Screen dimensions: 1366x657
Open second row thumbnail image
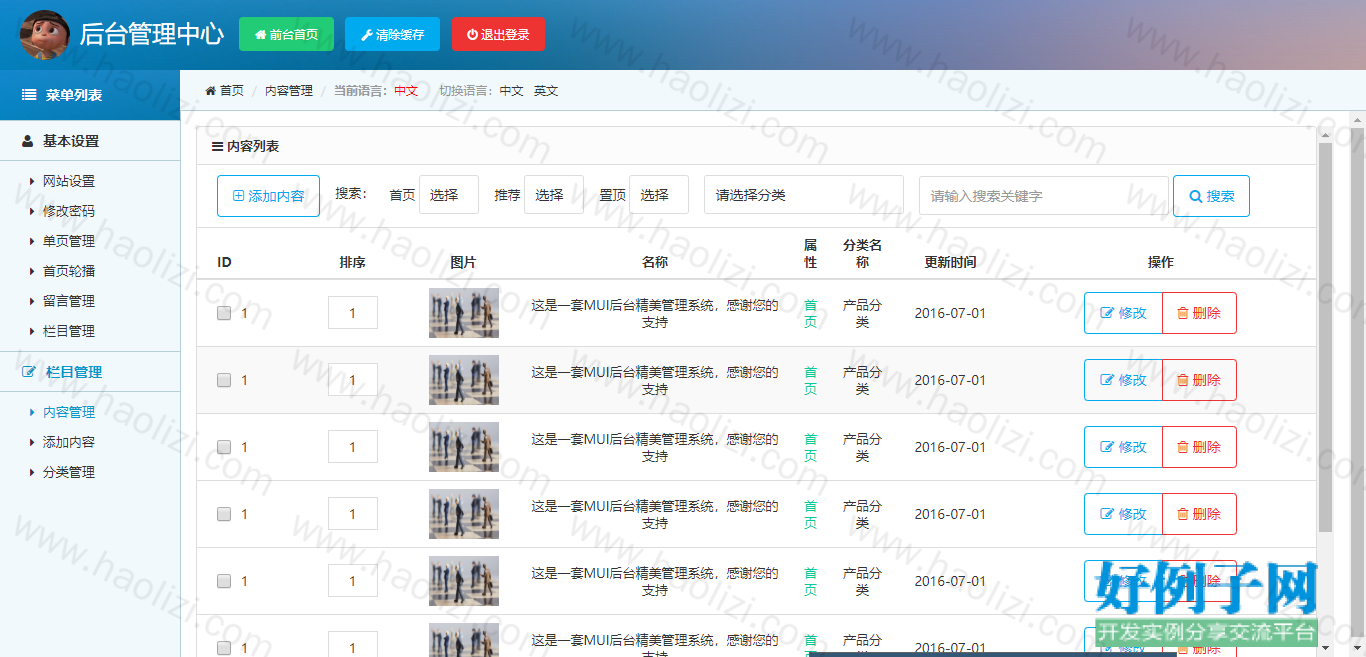coord(464,380)
